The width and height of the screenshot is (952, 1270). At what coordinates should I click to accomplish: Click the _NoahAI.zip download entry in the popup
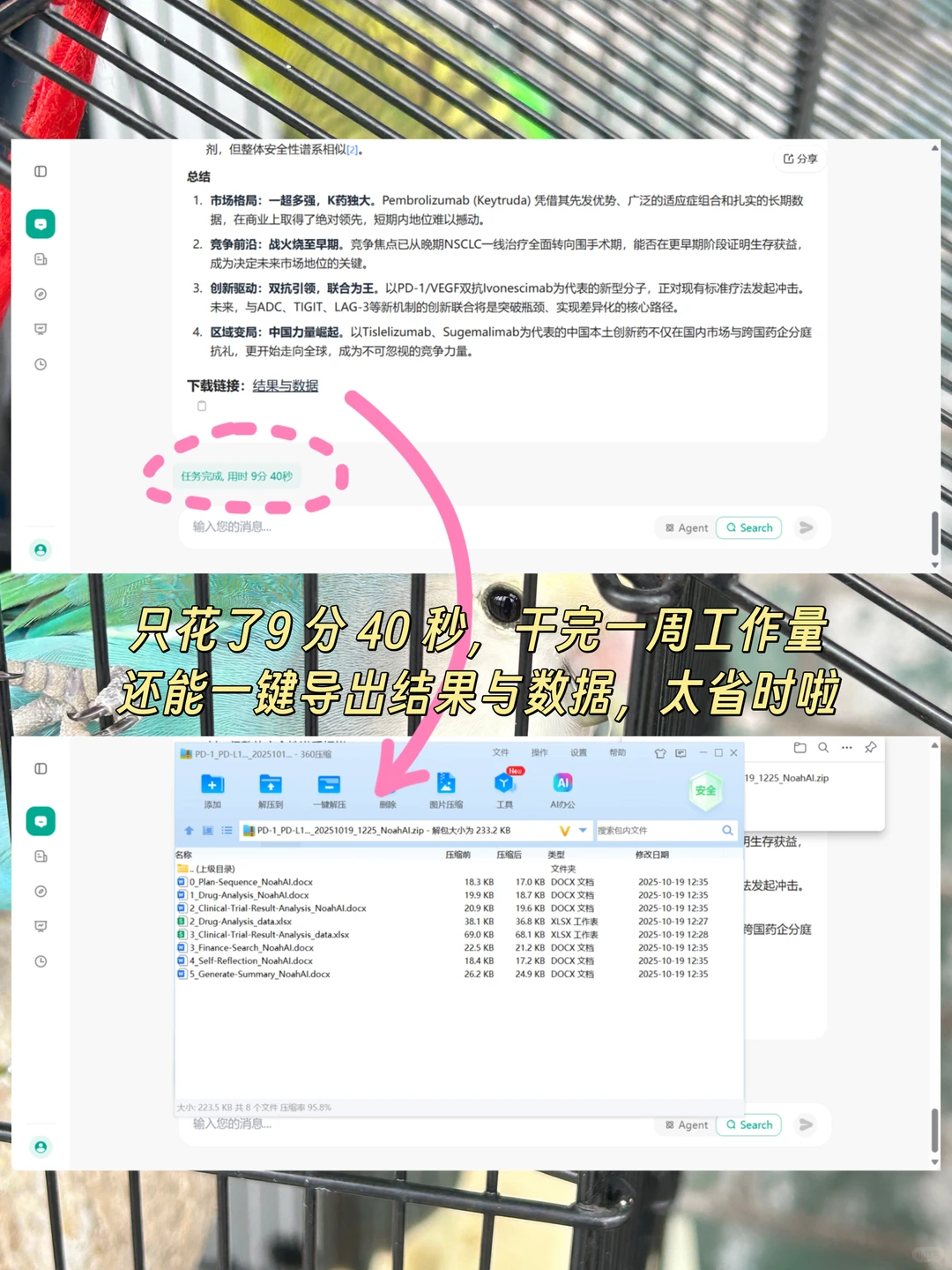coord(786,778)
